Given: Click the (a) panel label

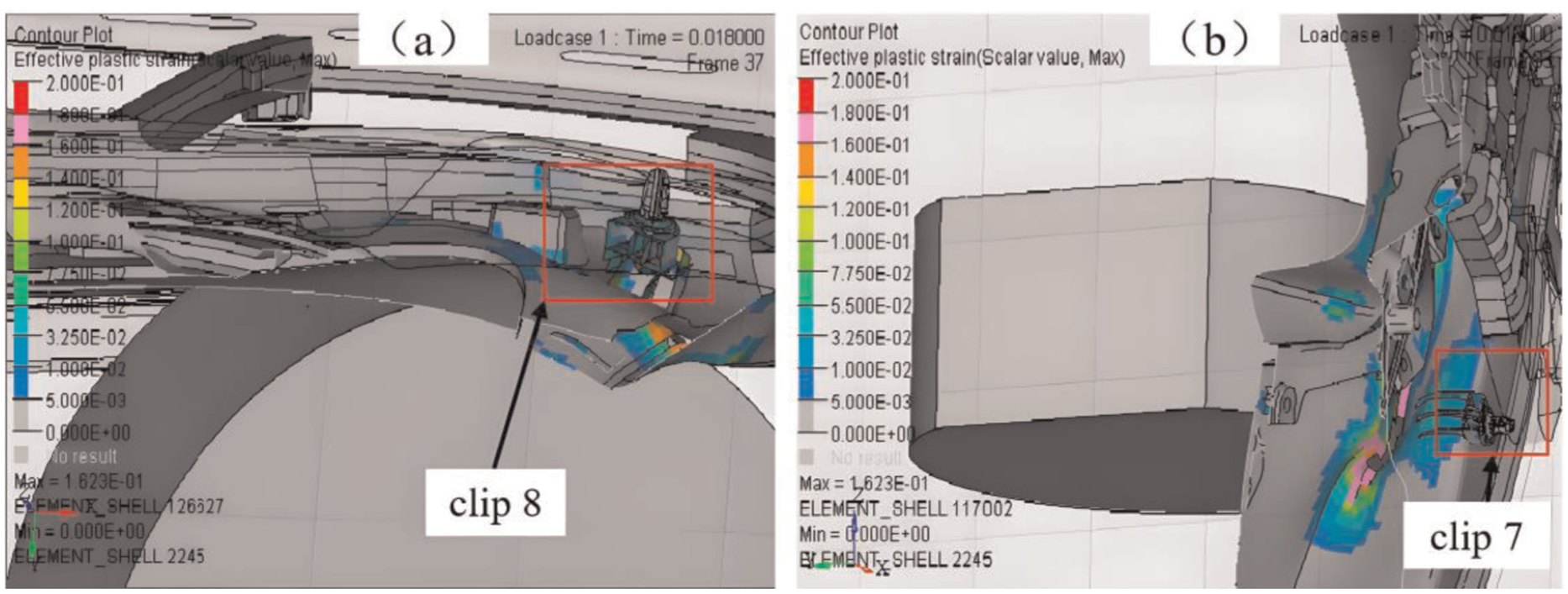Looking at the screenshot, I should pos(423,38).
